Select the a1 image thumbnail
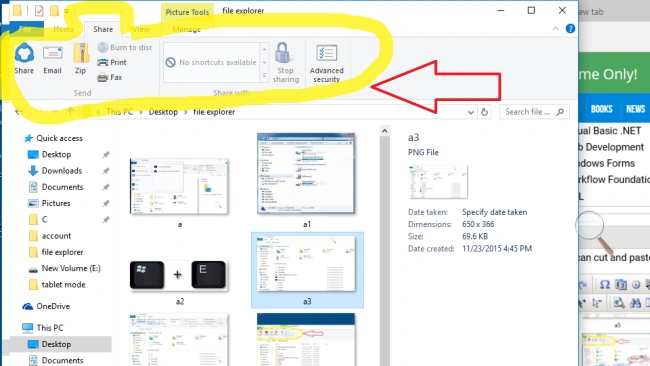This screenshot has height=366, width=650. coord(306,174)
